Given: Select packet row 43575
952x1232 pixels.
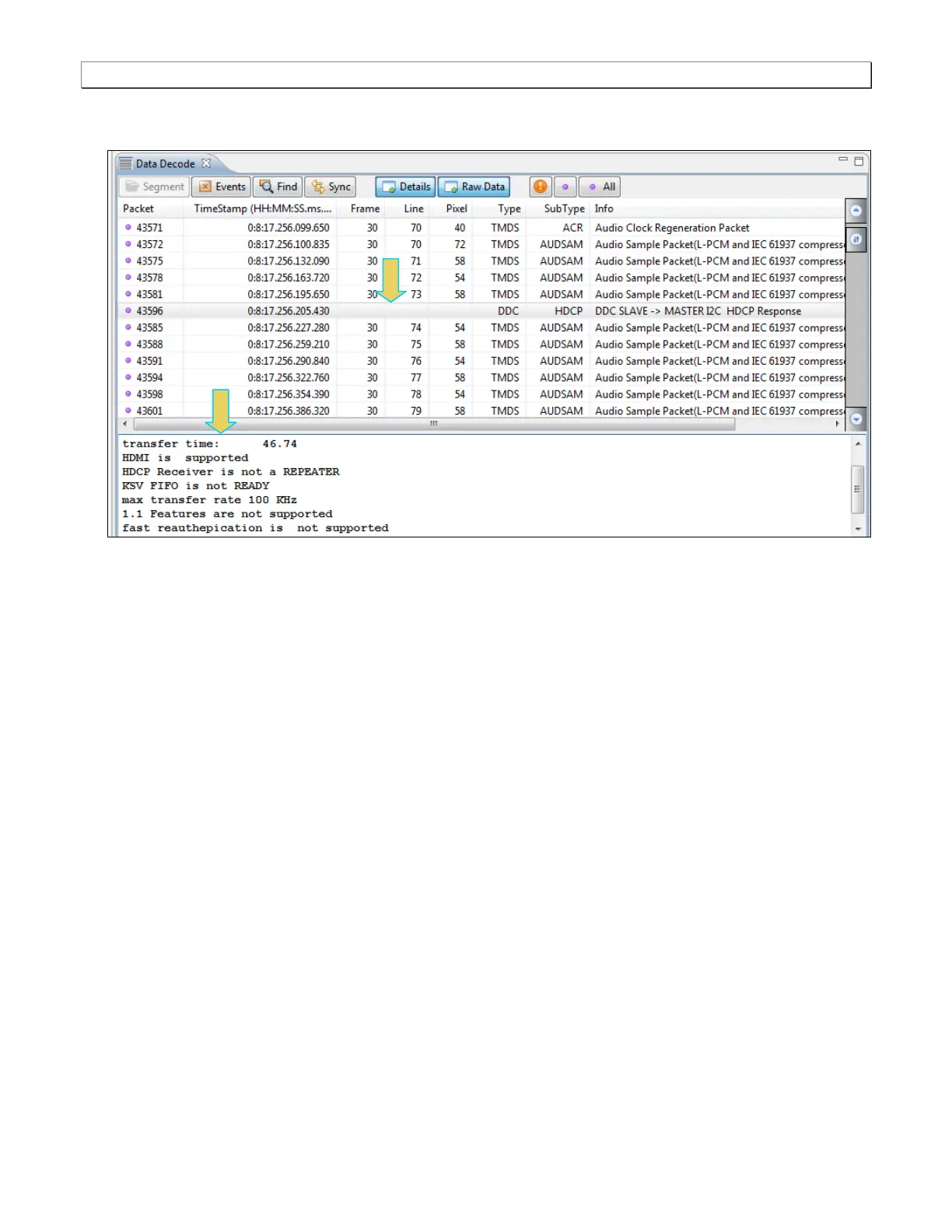Looking at the screenshot, I should click(481, 261).
